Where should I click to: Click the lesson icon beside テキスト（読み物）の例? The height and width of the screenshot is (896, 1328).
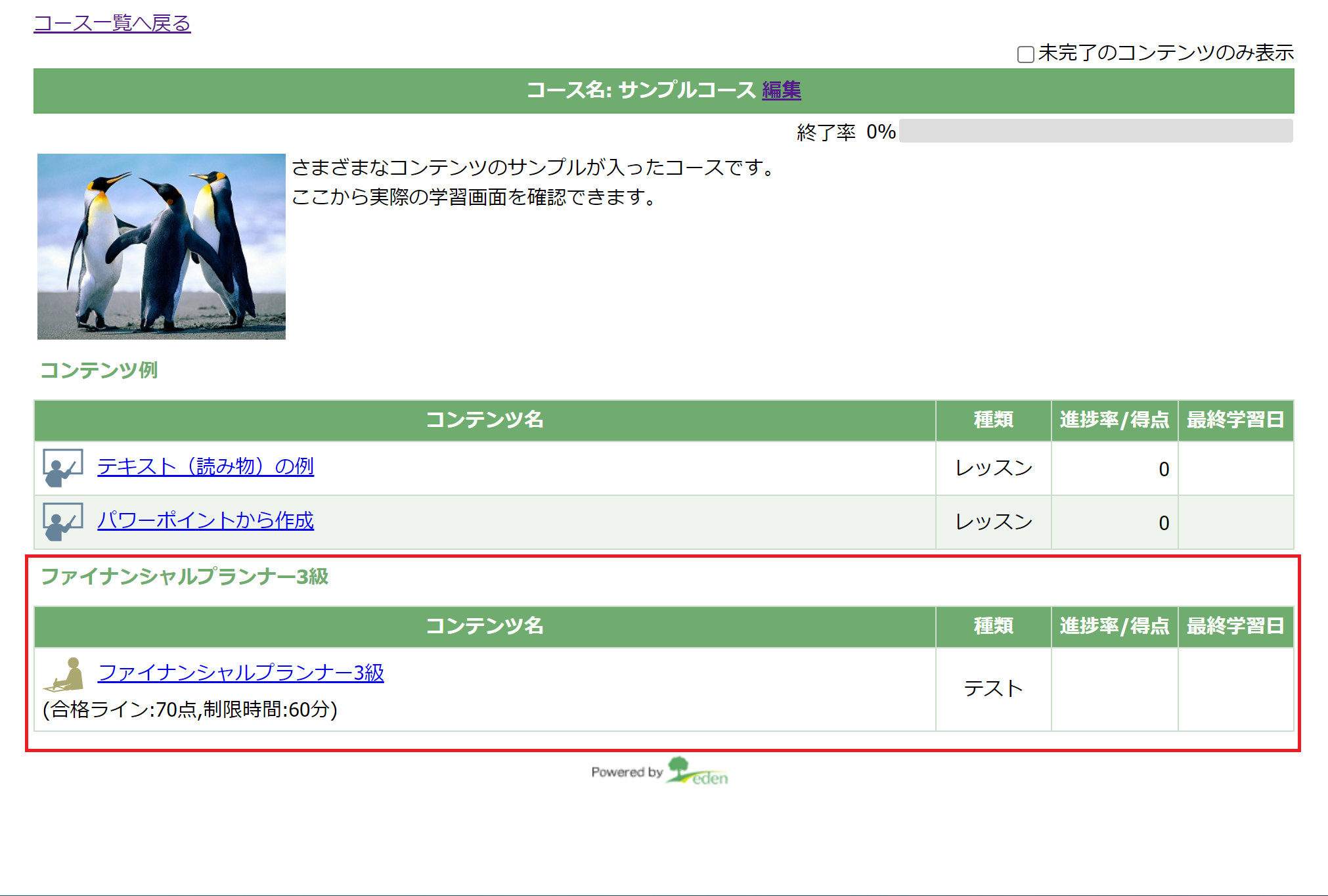(63, 468)
